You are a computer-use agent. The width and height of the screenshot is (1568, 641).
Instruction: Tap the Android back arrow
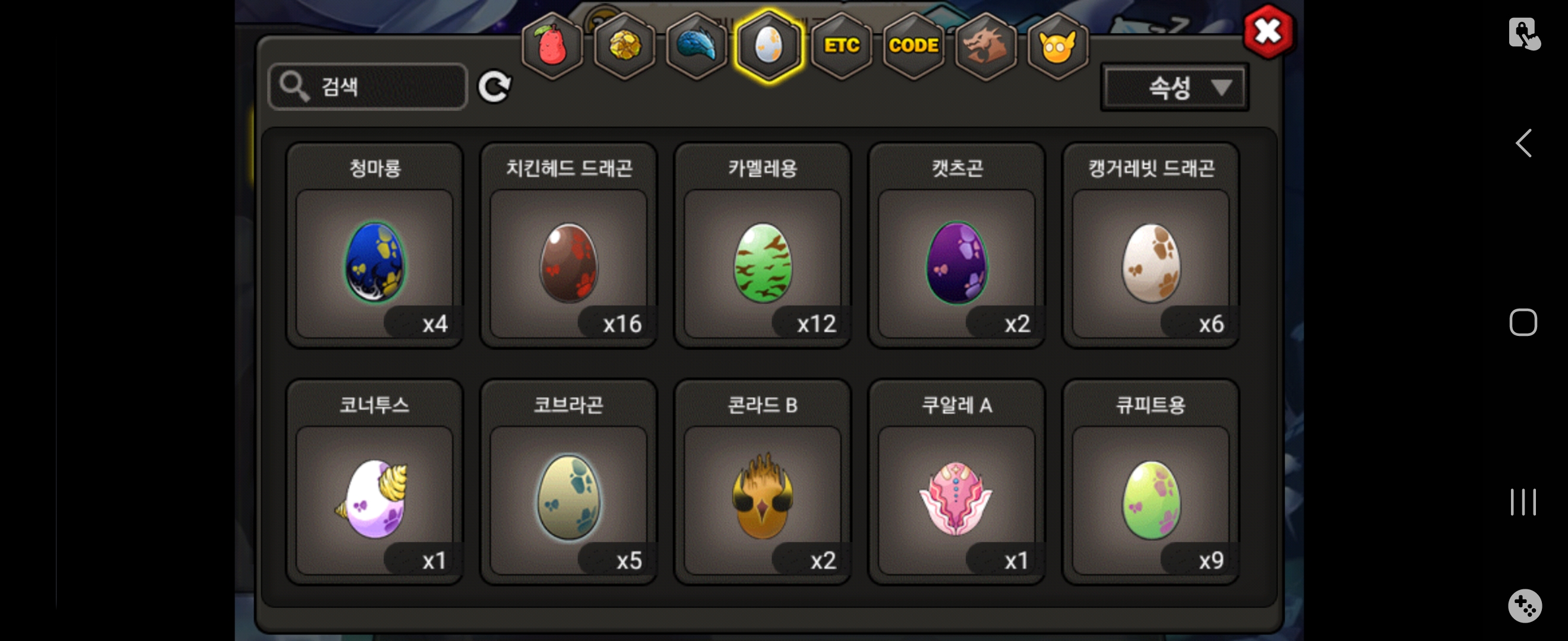(1523, 144)
